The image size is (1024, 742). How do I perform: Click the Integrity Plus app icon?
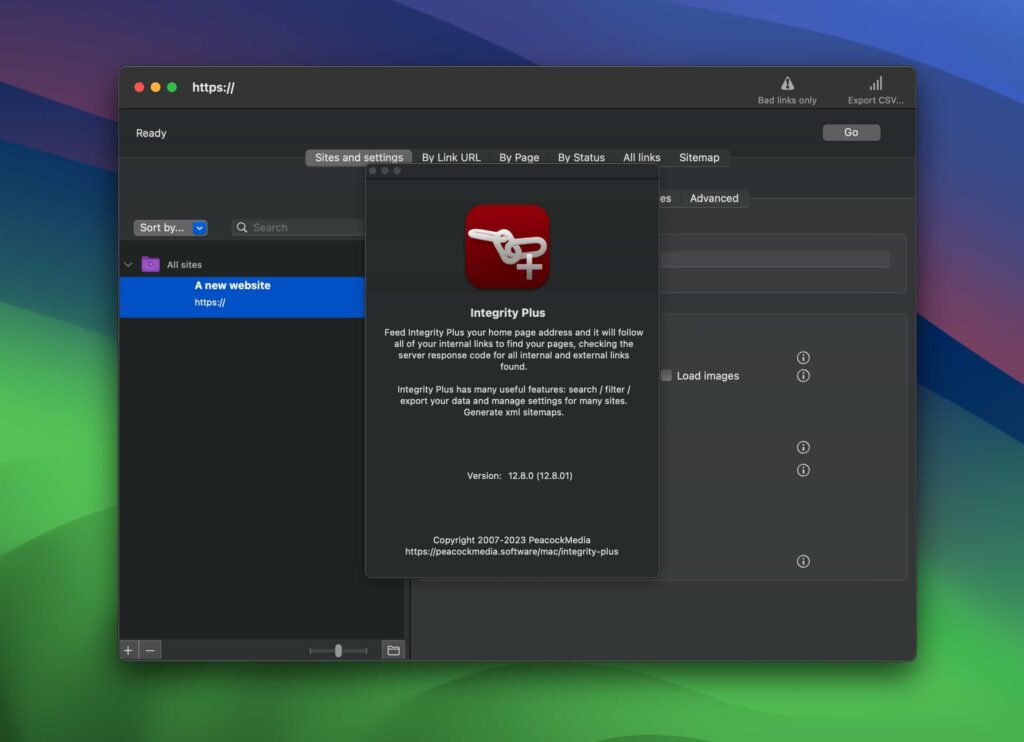coord(508,247)
